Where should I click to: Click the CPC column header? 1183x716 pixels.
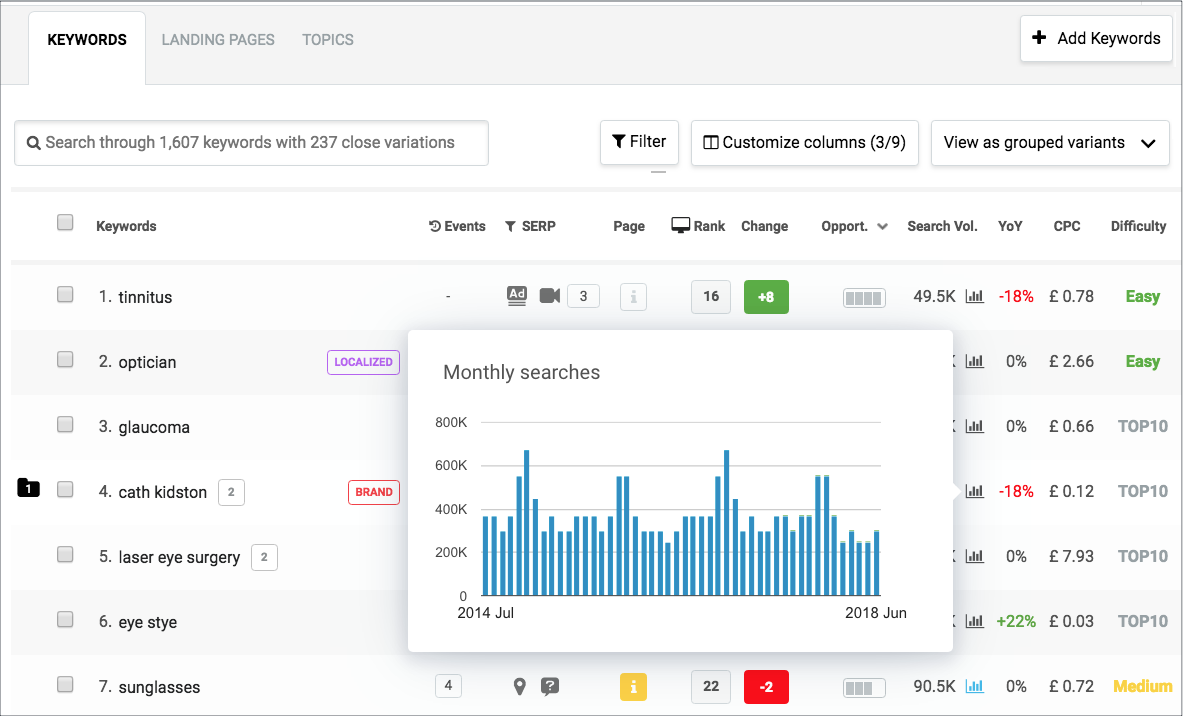(x=1067, y=226)
